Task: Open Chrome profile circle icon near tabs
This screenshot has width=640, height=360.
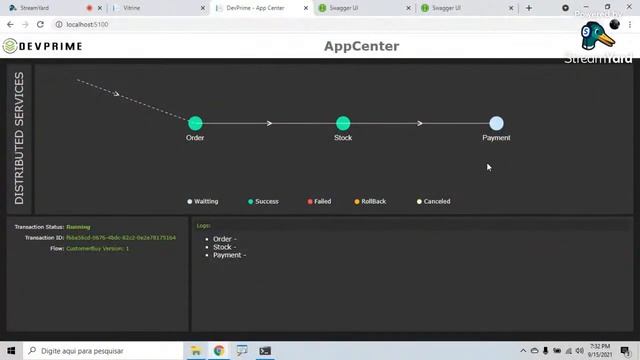Action: 565,8
